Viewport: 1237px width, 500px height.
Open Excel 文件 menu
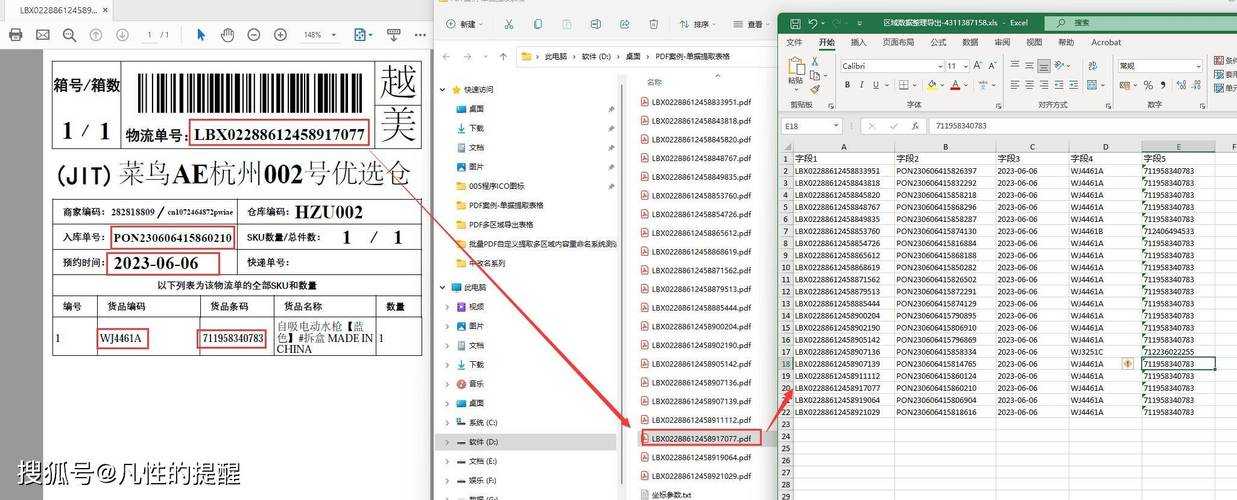point(794,43)
